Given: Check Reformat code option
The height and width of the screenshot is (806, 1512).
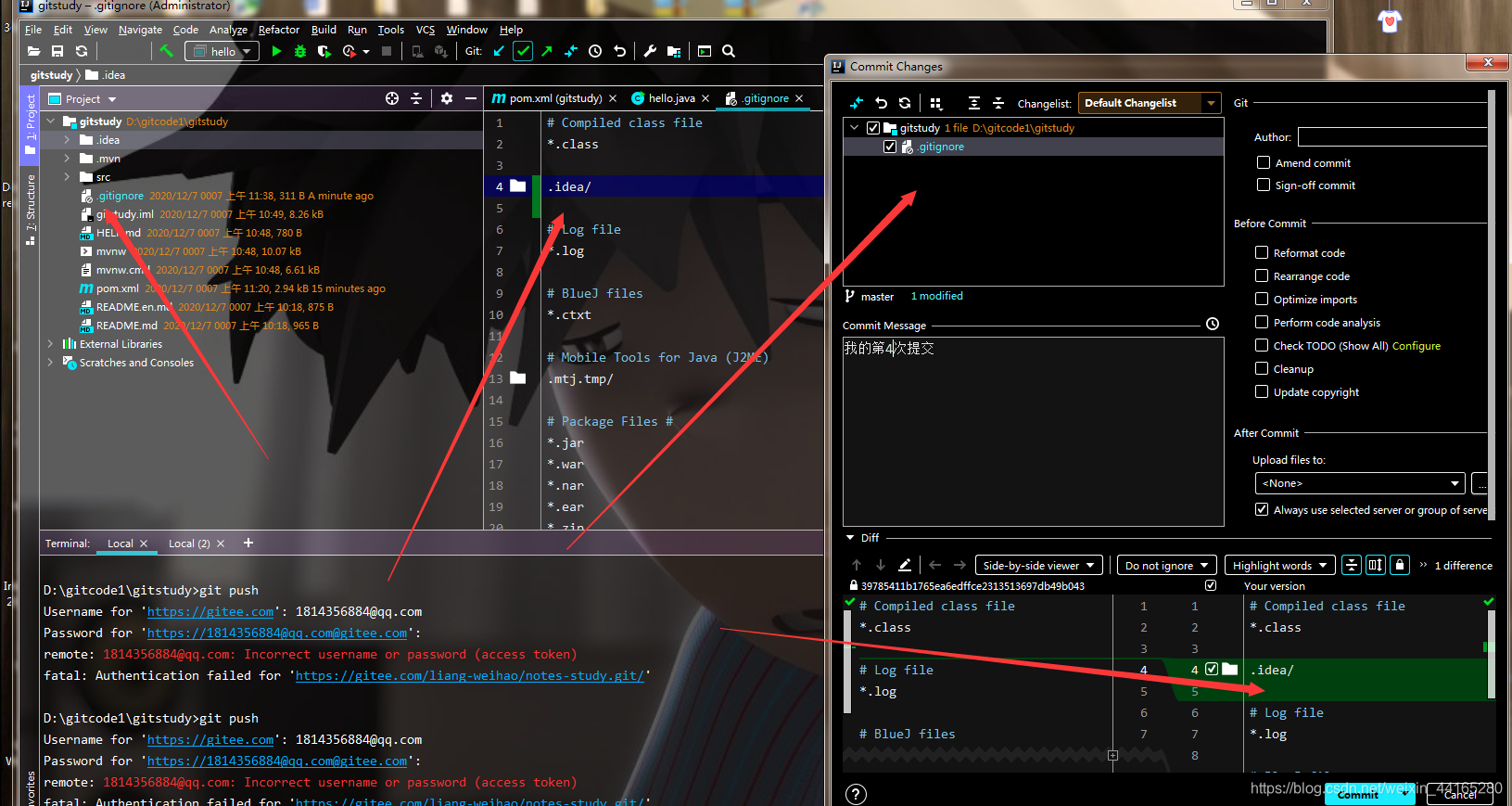Looking at the screenshot, I should pos(1262,252).
